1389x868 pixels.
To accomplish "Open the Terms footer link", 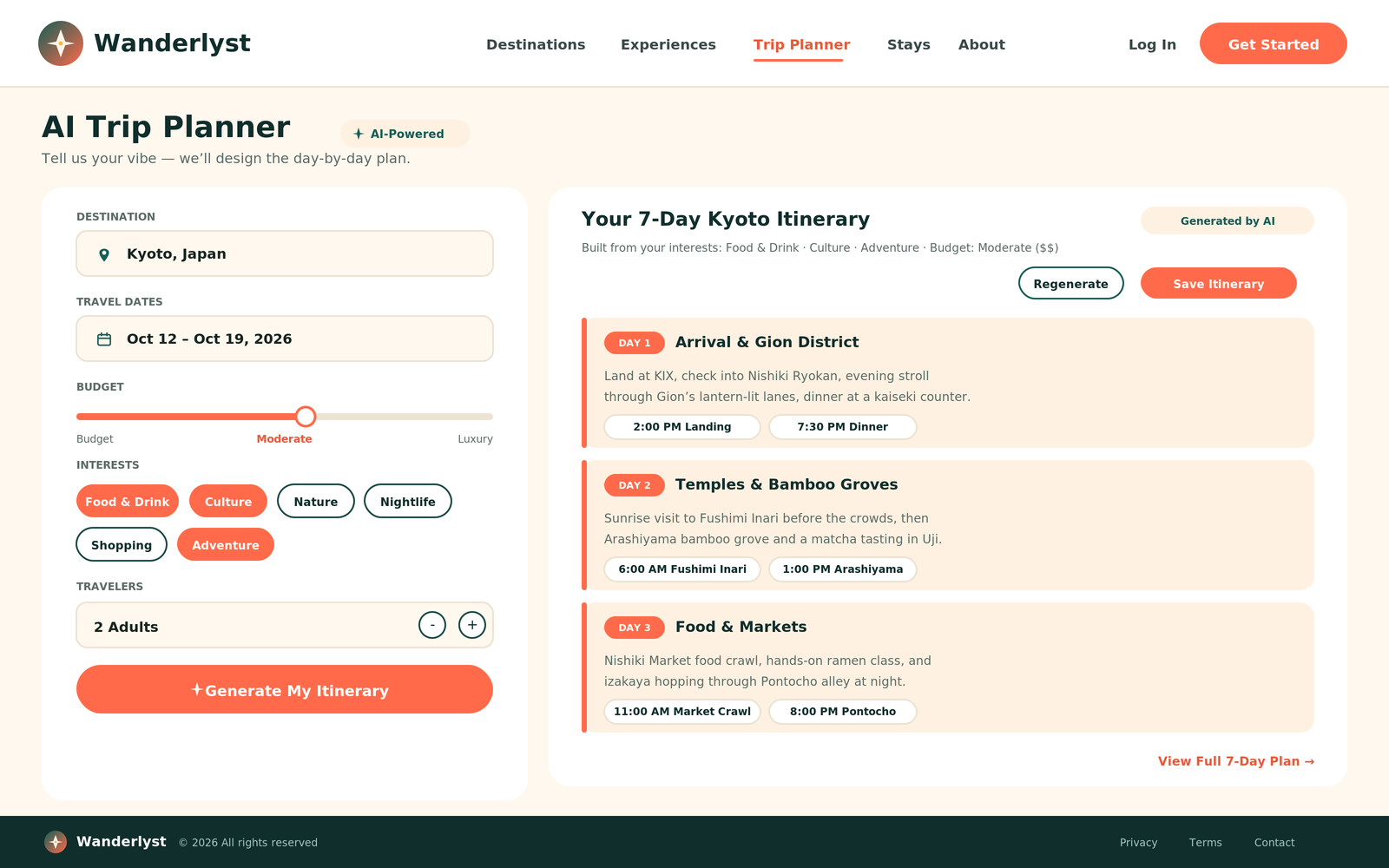I will (x=1206, y=843).
